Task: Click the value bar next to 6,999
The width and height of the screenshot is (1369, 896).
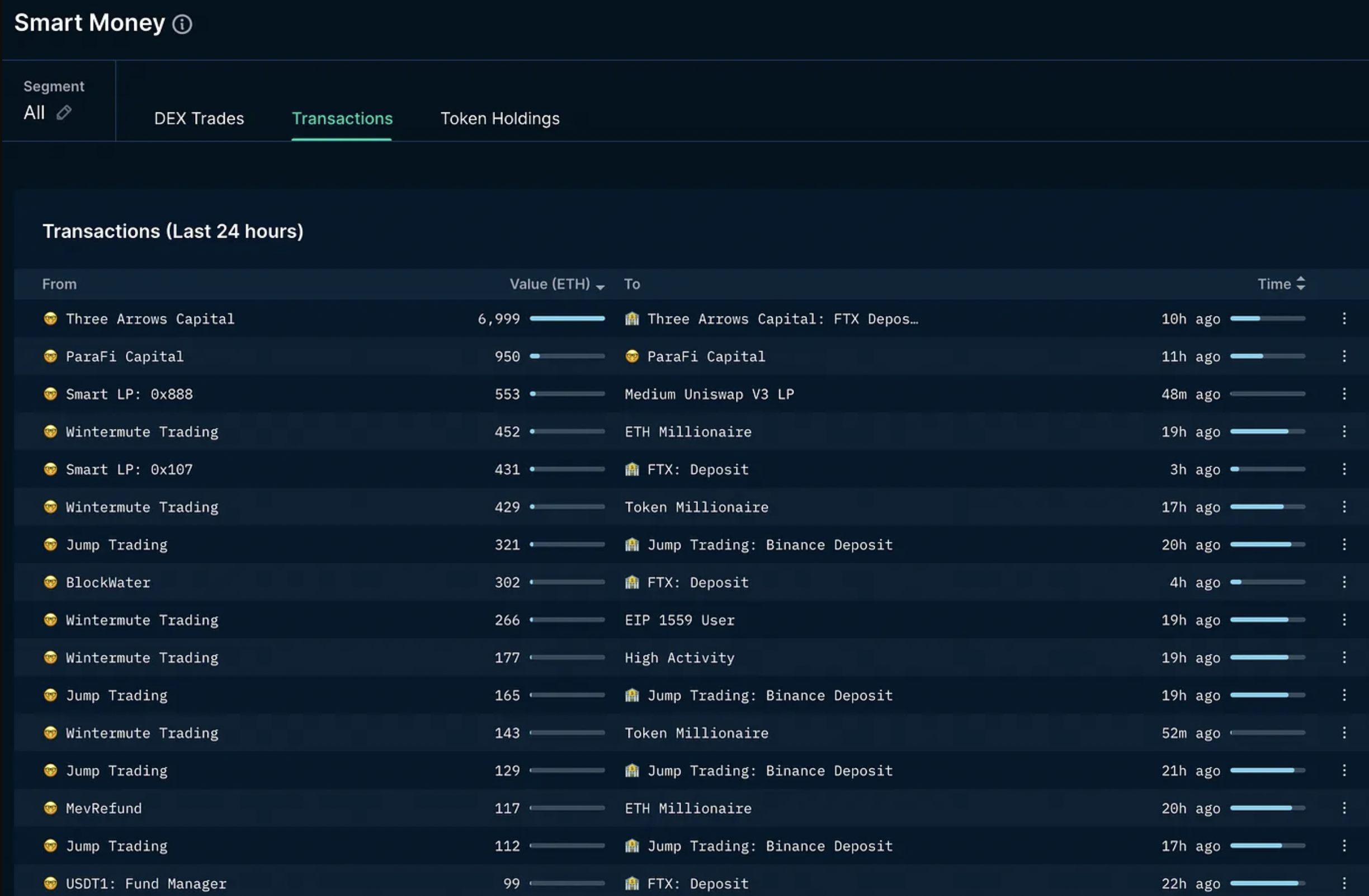Action: [567, 319]
